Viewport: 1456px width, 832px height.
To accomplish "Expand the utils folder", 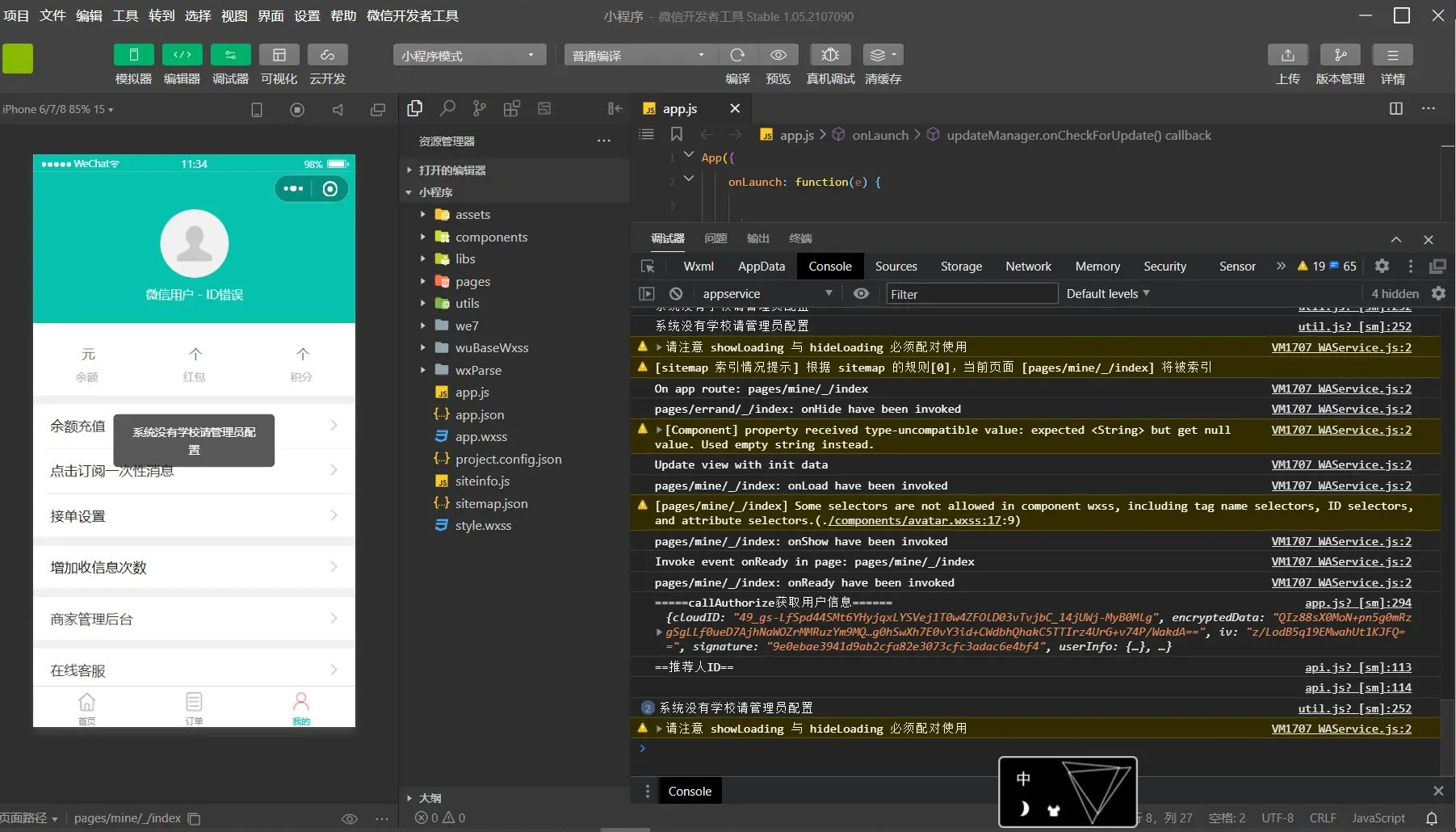I will click(x=514, y=303).
